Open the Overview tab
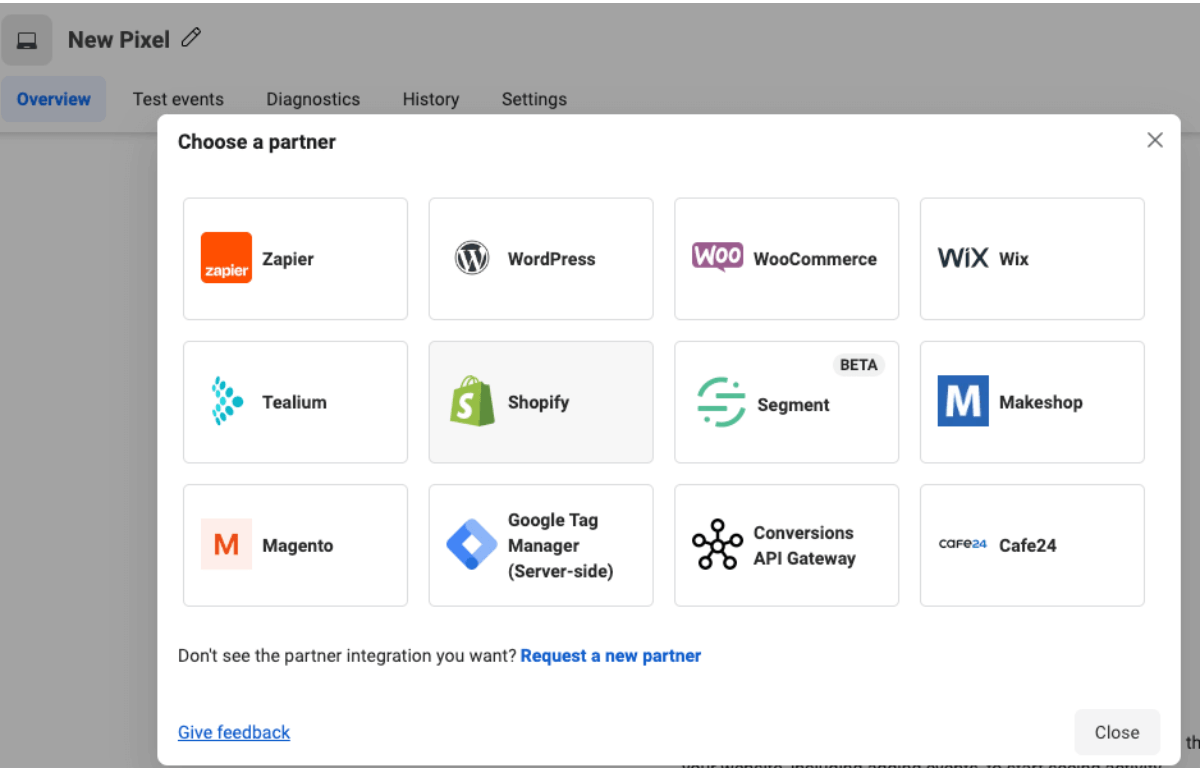 coord(54,99)
